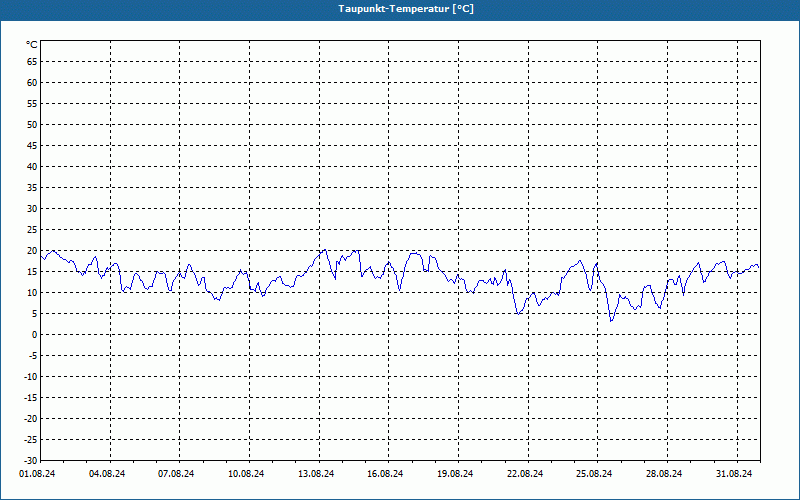Click the lowest dew point dip after 25.08.24
Image resolution: width=800 pixels, height=500 pixels.
pyautogui.click(x=611, y=320)
